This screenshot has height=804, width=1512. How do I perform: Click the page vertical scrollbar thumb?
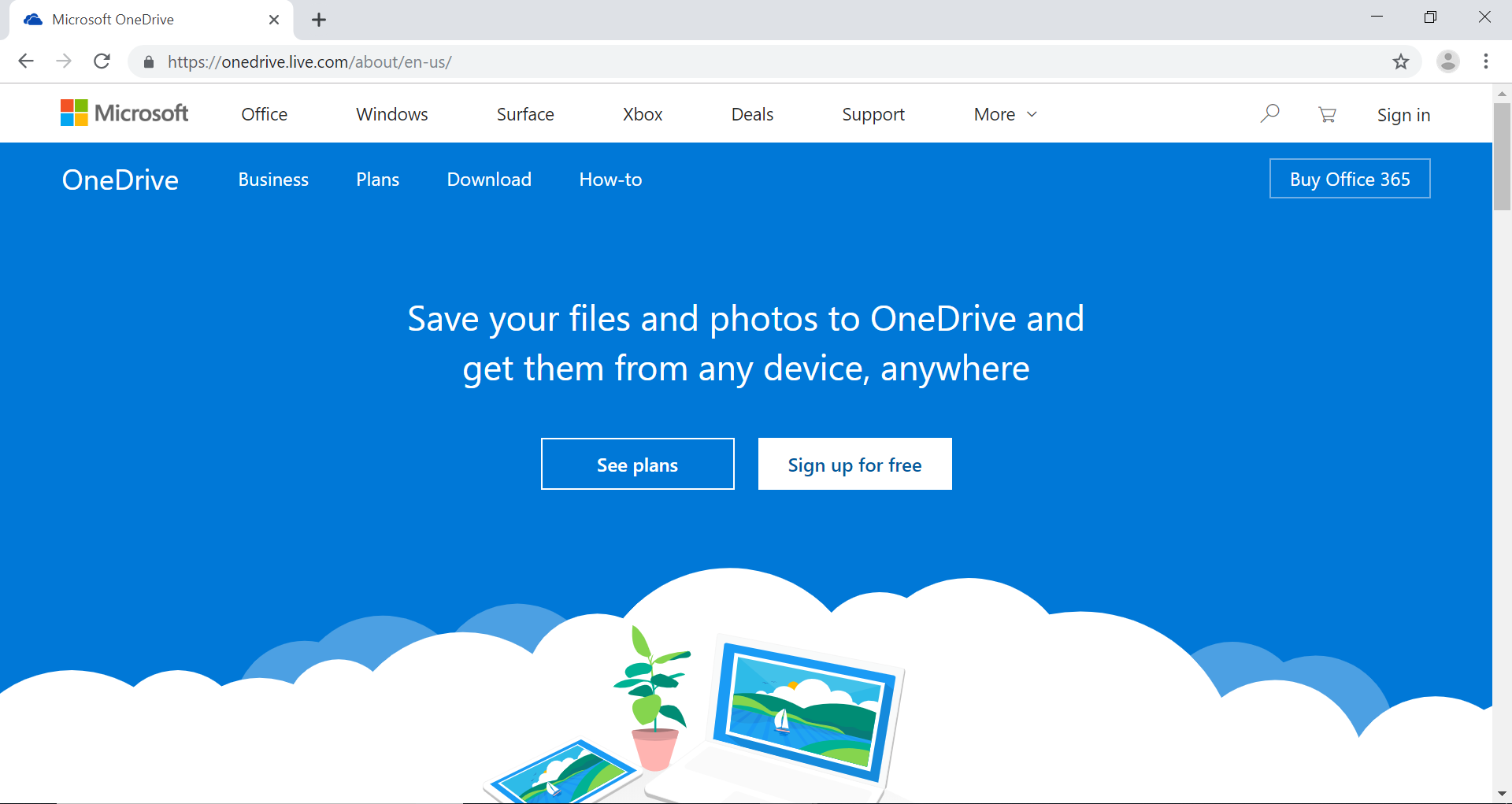coord(1502,156)
